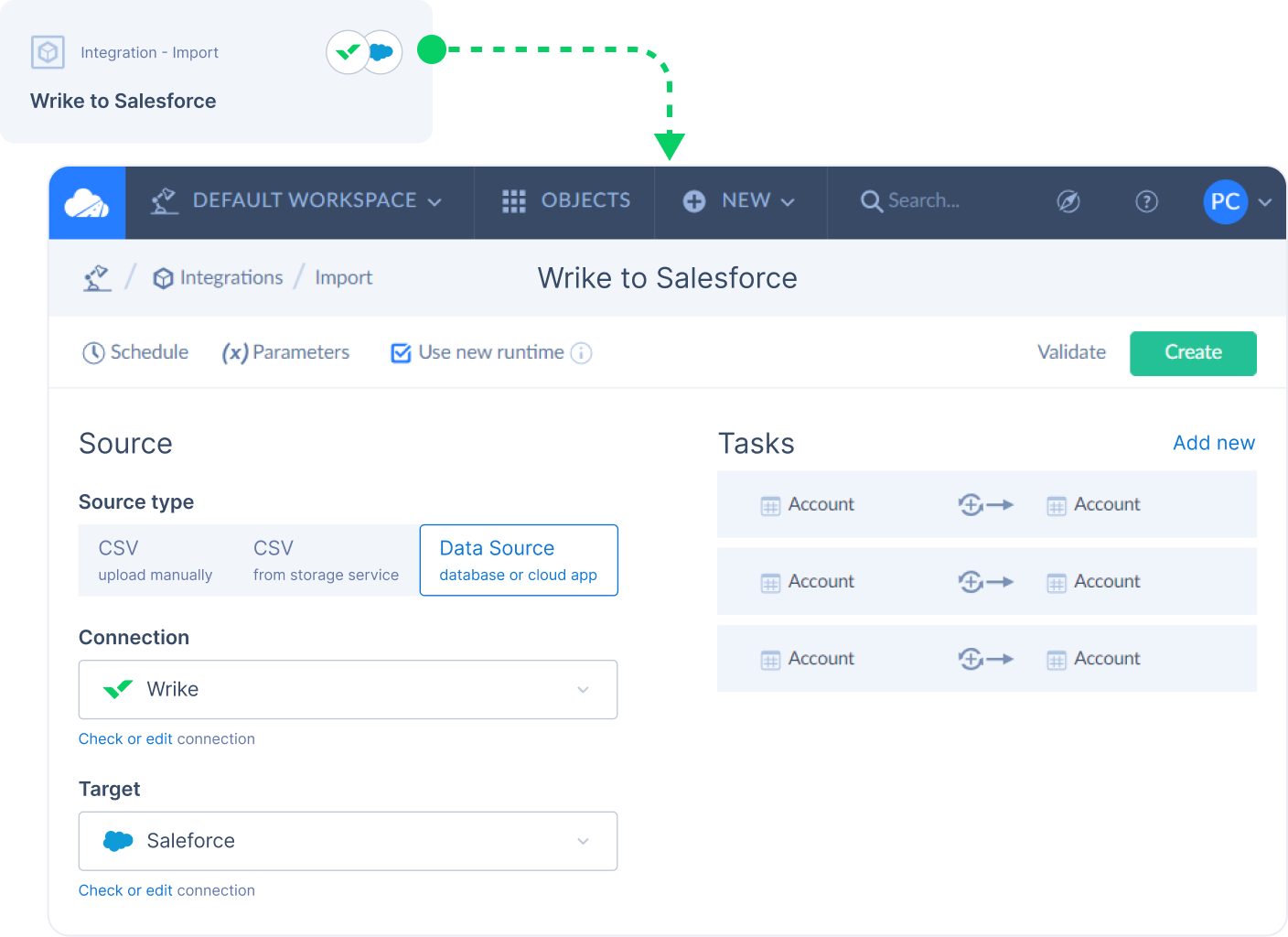Click Add new task link
Image resolution: width=1288 pixels, height=937 pixels.
(1214, 444)
